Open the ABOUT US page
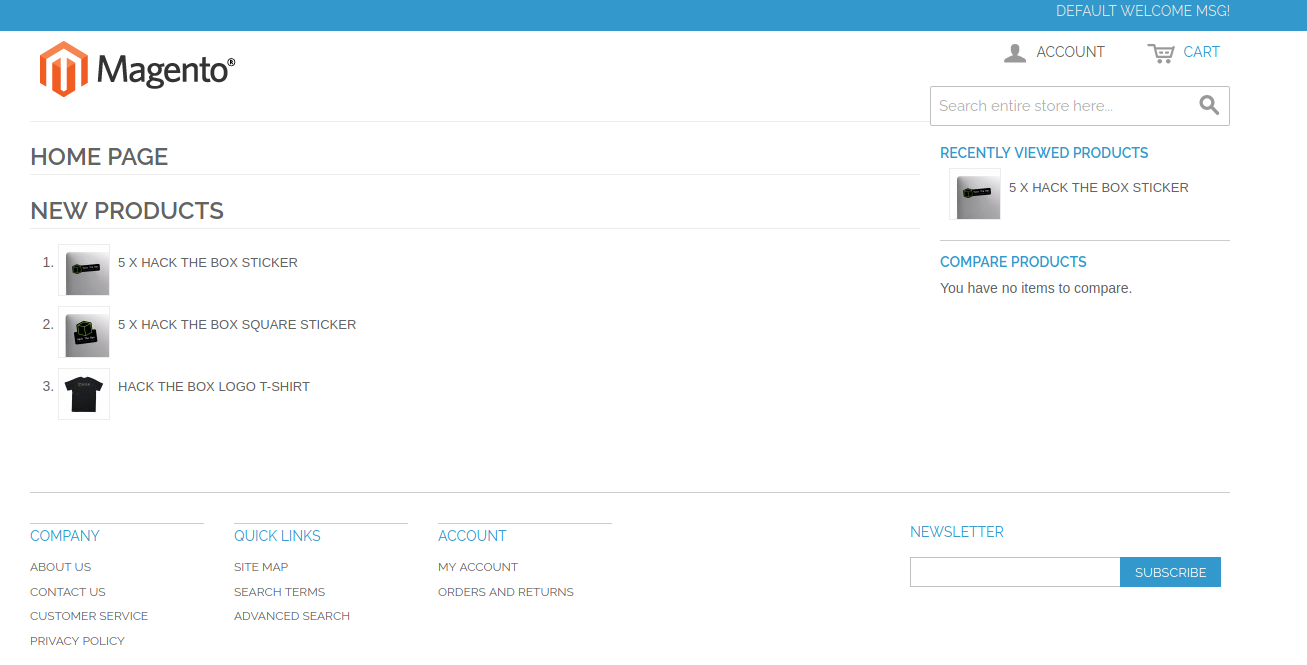This screenshot has width=1307, height=665. coord(60,566)
